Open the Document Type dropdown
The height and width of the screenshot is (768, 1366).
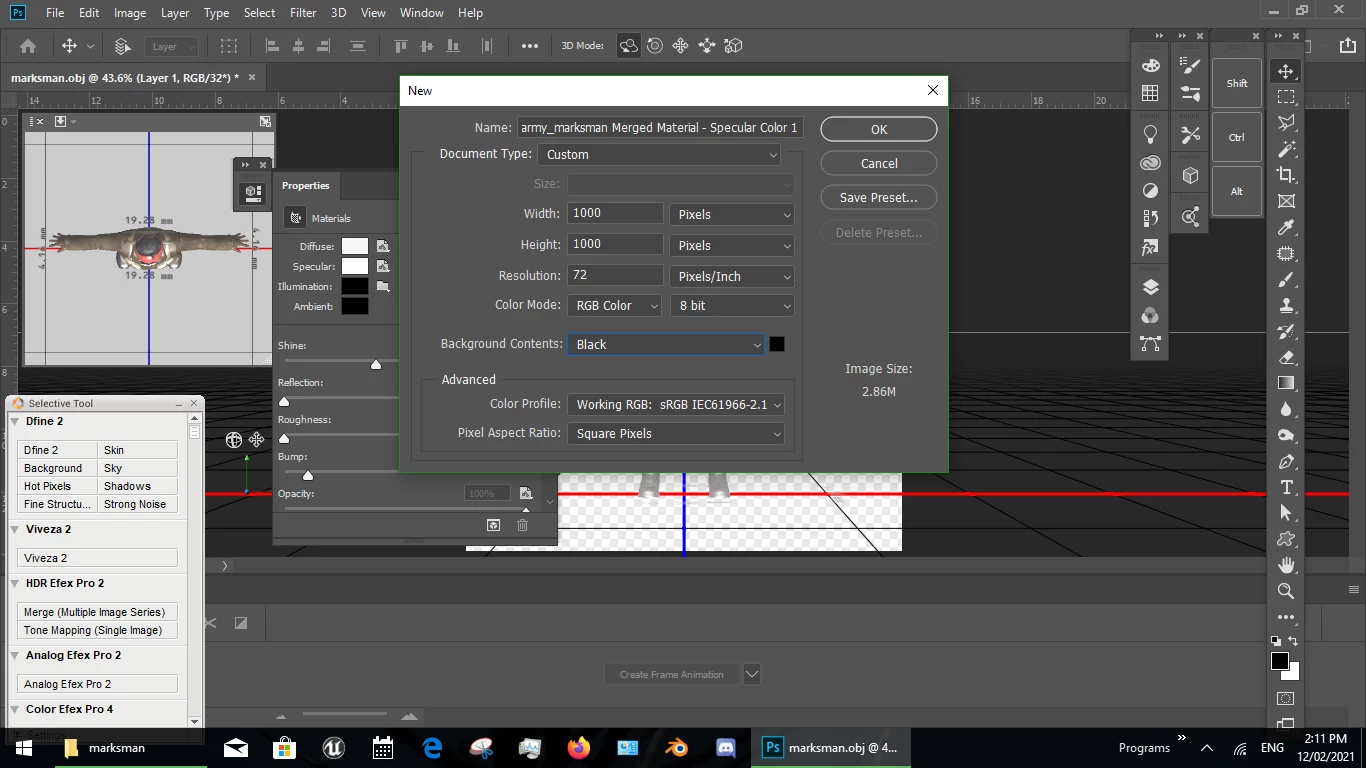point(660,155)
